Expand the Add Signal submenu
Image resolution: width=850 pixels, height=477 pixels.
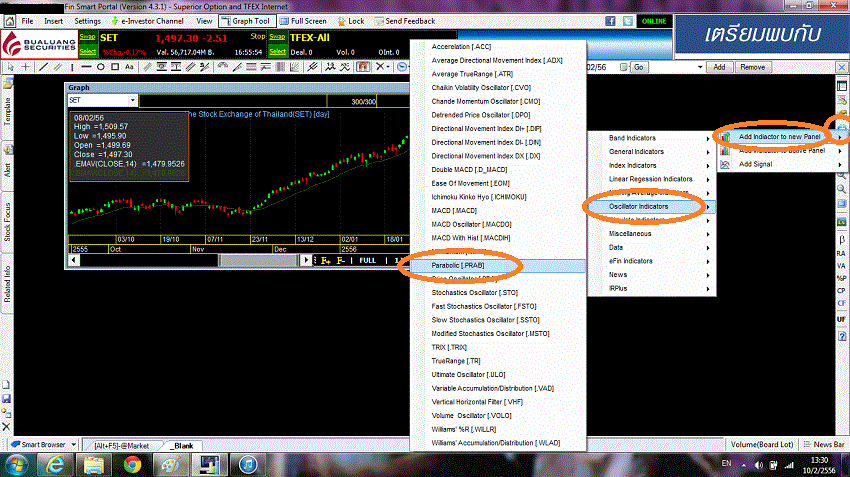coord(782,164)
